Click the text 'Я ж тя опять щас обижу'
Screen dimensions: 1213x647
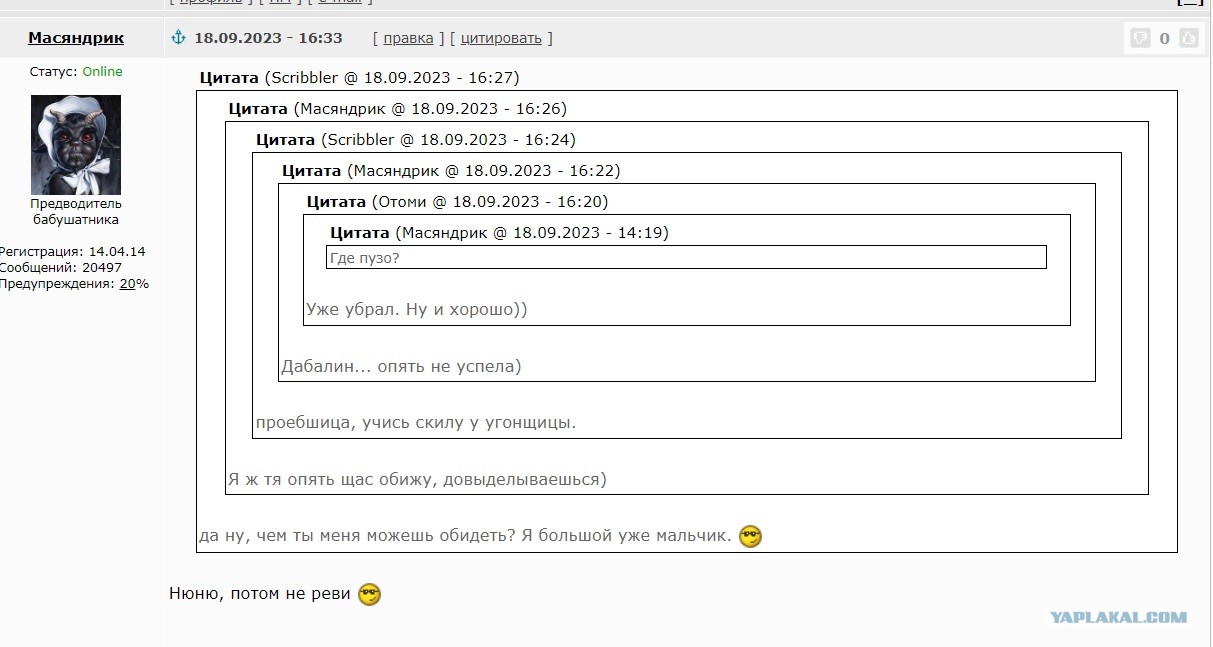331,479
